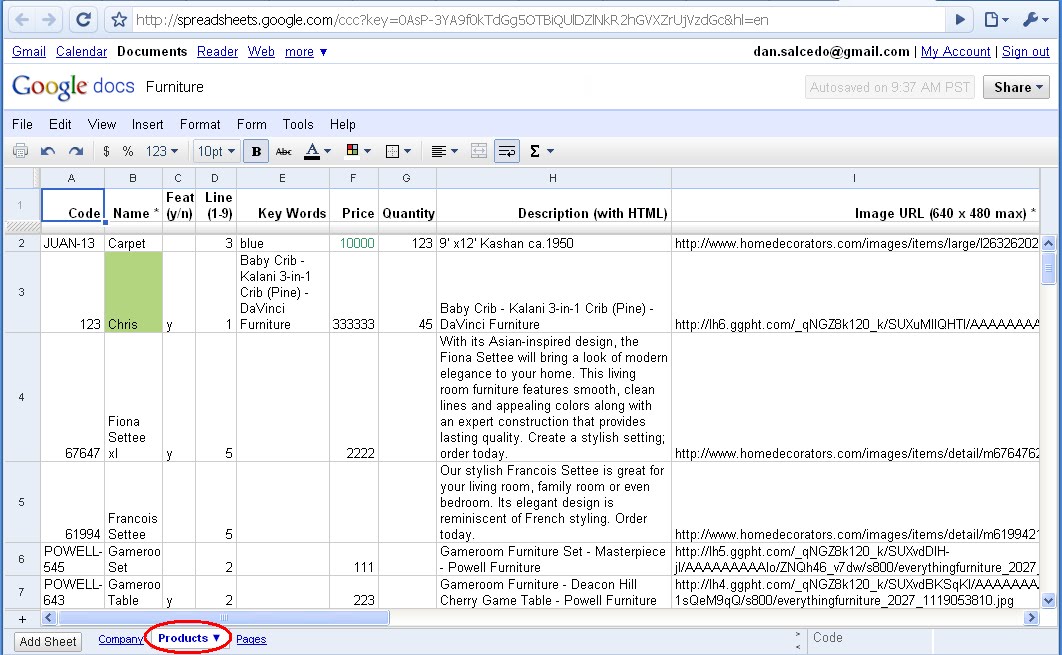The height and width of the screenshot is (655, 1062).
Task: Click the browser back arrow
Action: pos(22,20)
